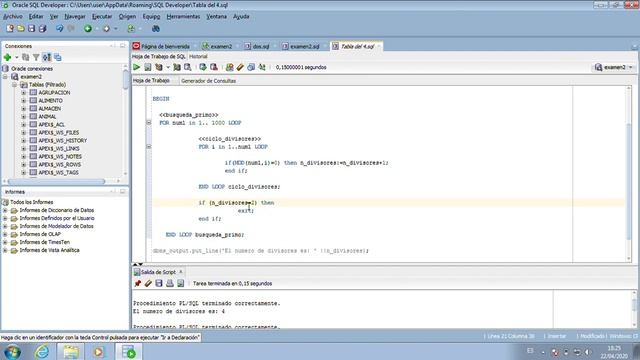
Task: Expand the ANIMAL table node
Action: (x=24, y=116)
